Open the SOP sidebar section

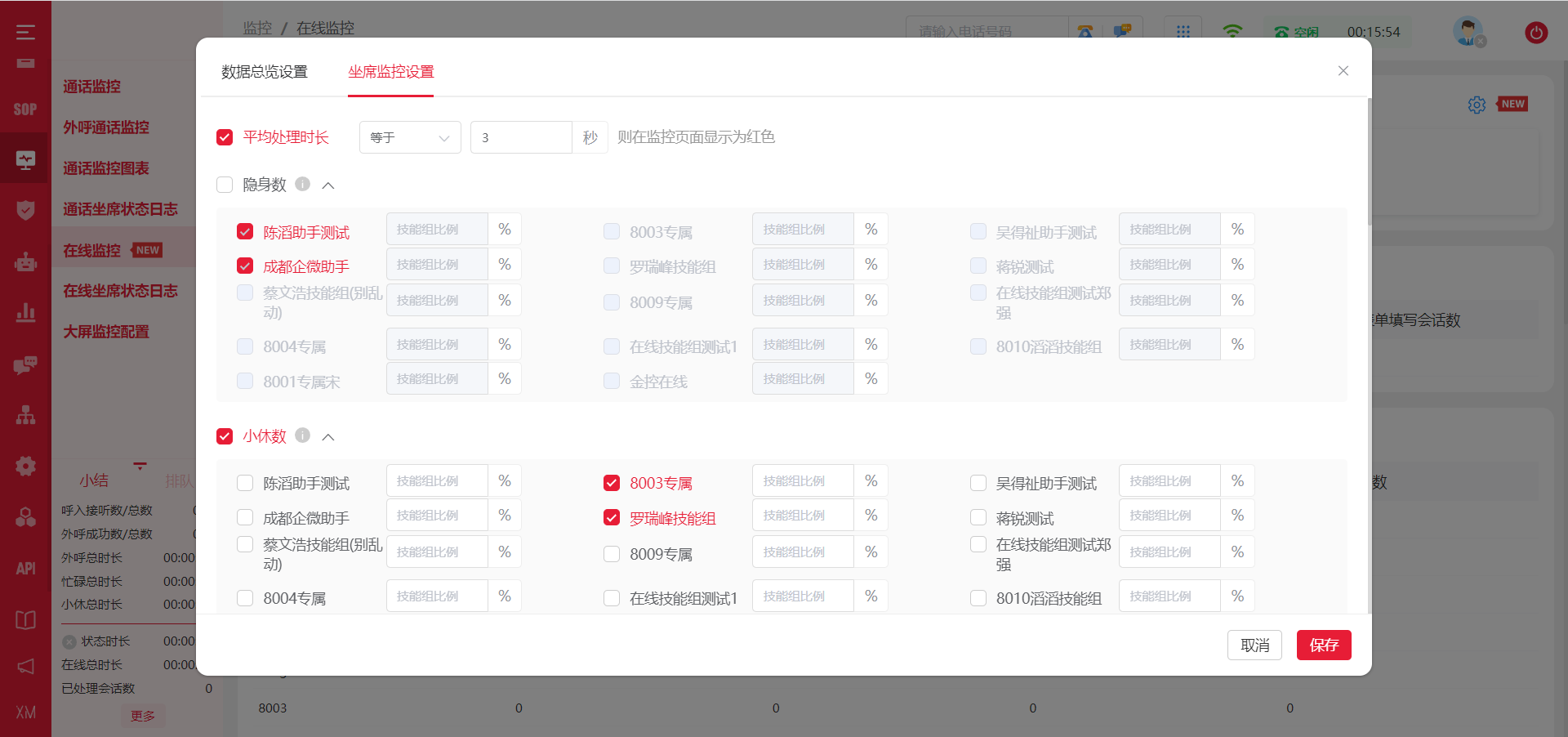25,109
